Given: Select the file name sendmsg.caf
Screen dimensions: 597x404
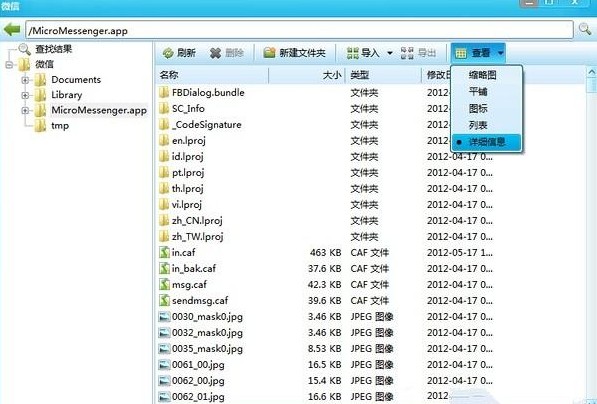Looking at the screenshot, I should pyautogui.click(x=200, y=300).
